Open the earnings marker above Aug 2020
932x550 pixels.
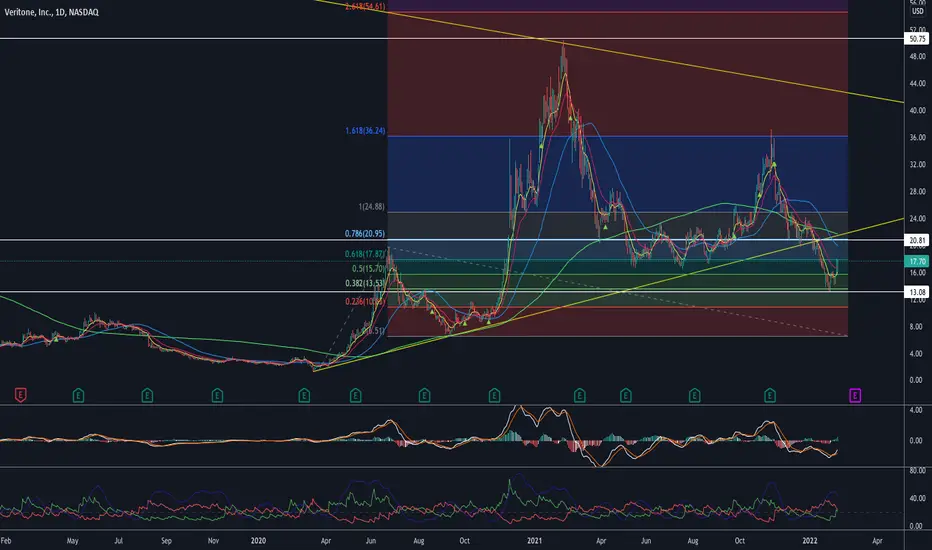424,395
